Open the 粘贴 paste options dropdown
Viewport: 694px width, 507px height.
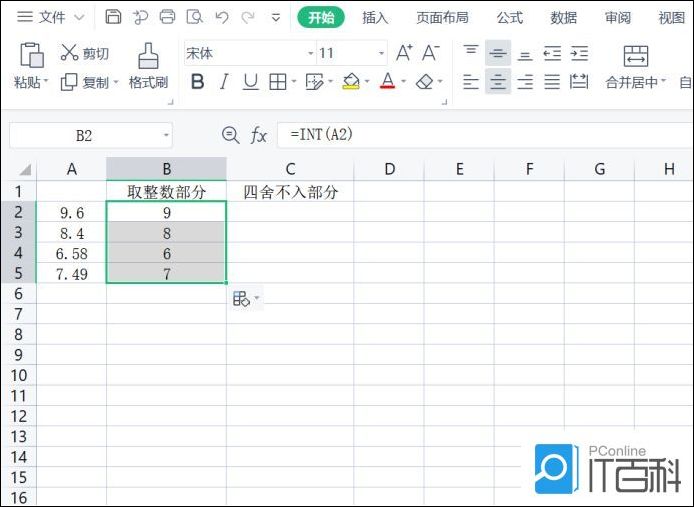(46, 82)
